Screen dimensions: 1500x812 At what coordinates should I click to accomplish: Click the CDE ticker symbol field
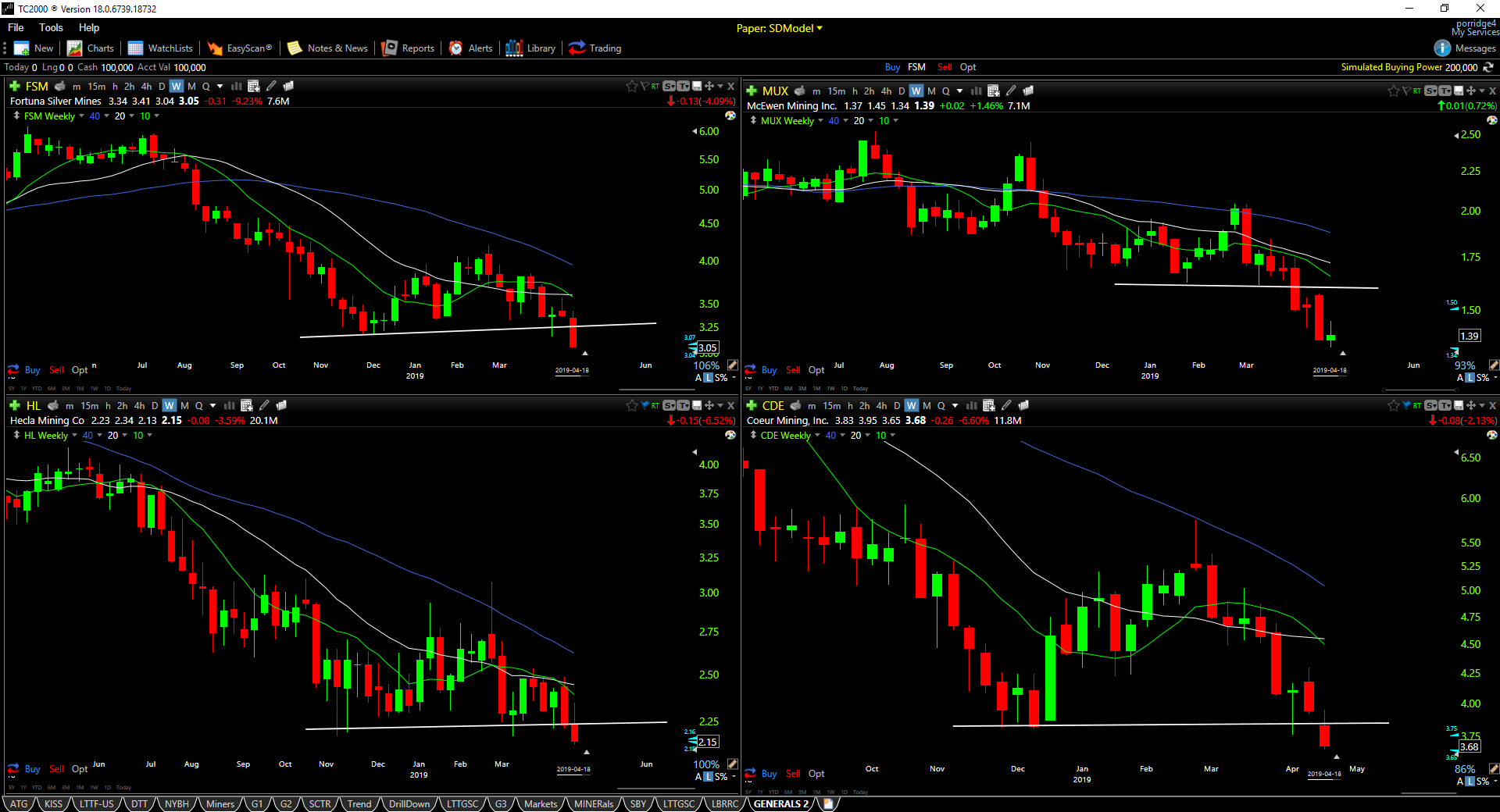coord(773,405)
